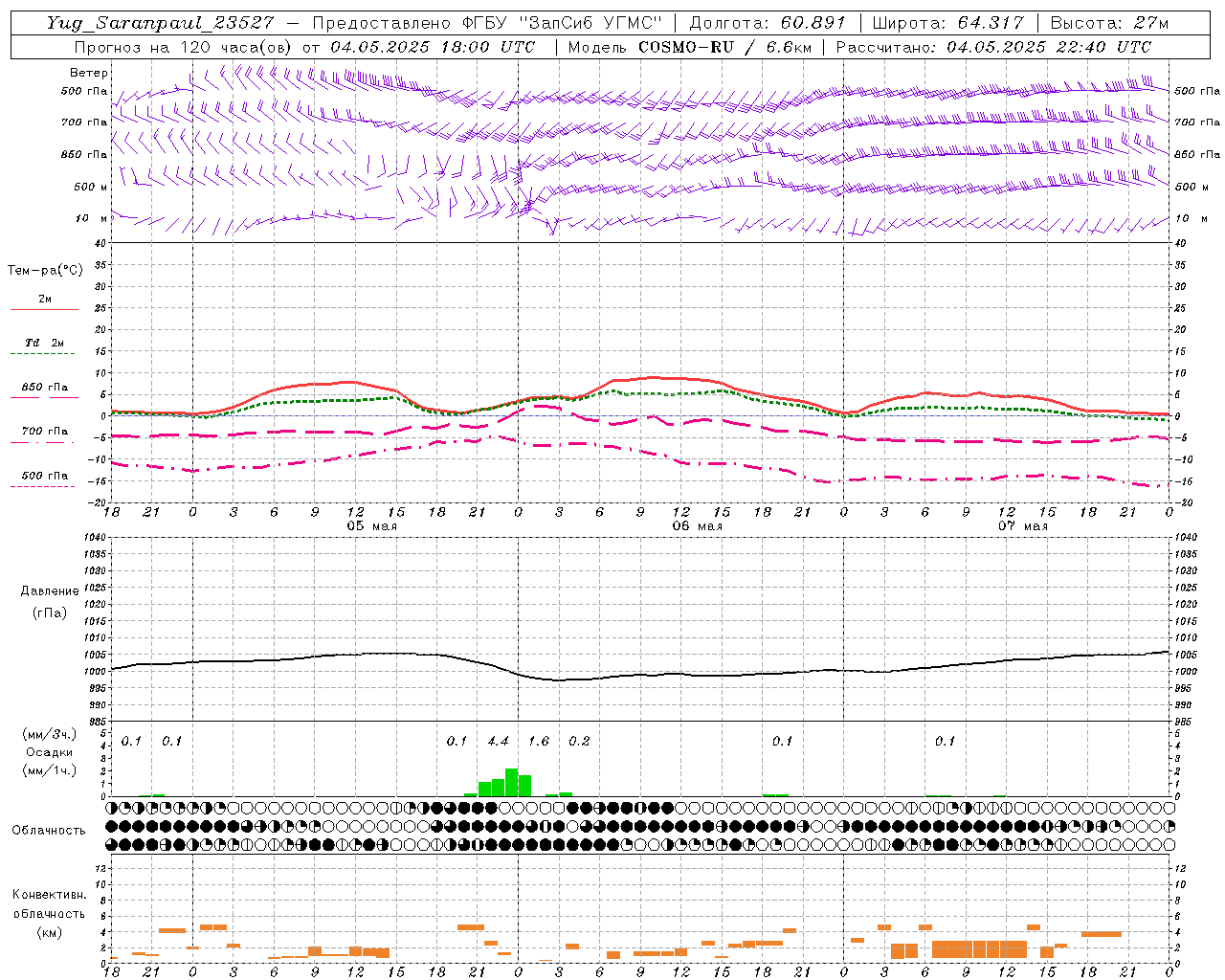Click the 'Ветер' wind panel label
This screenshot has height=980, width=1225.
[x=89, y=73]
